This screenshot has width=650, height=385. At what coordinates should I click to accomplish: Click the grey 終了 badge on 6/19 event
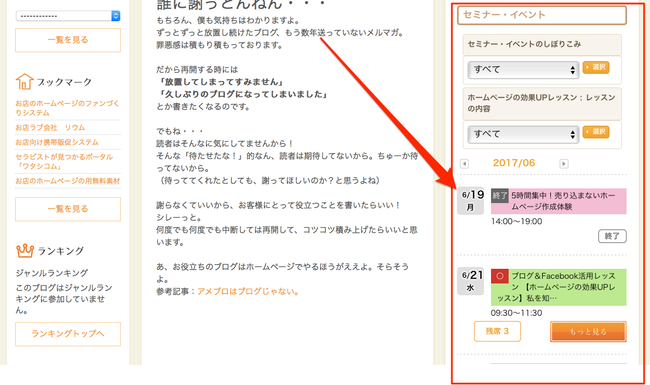tap(500, 196)
